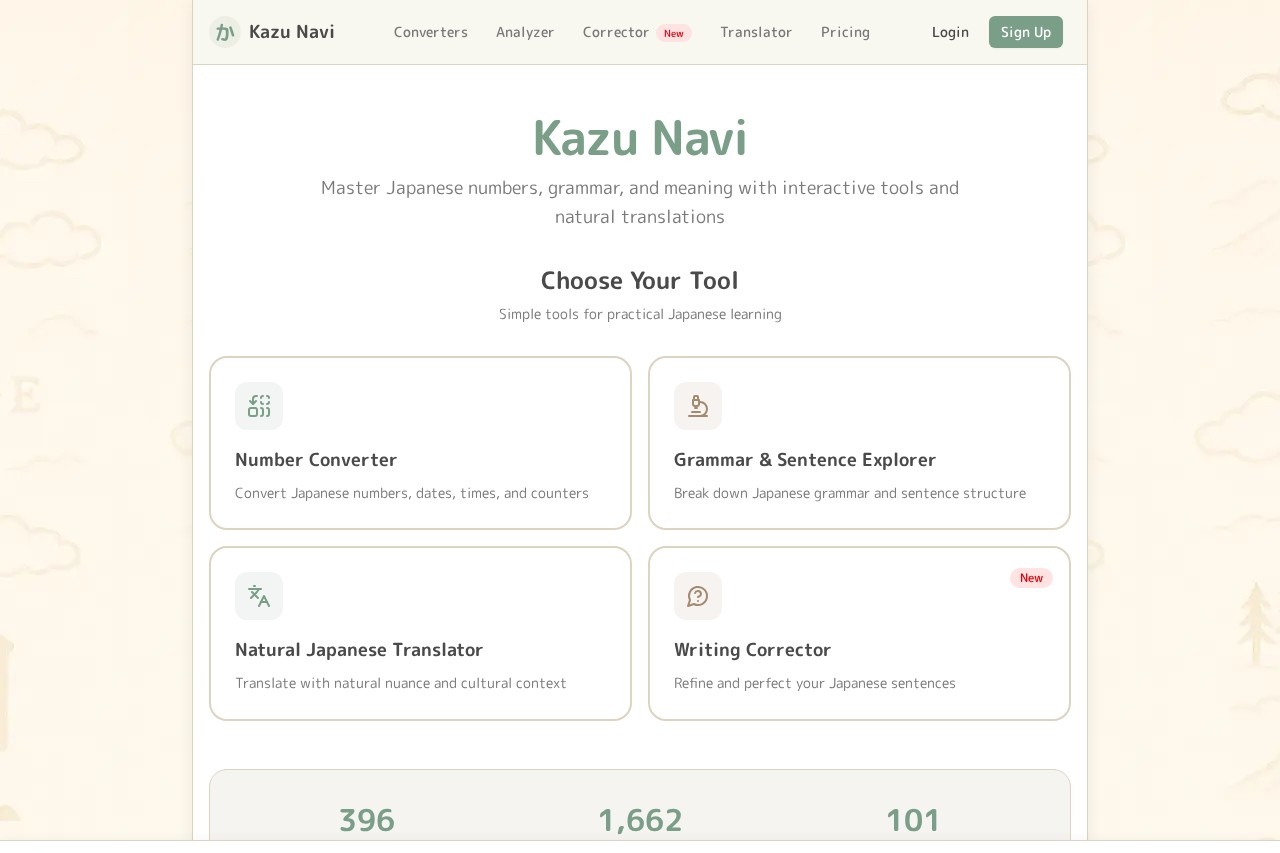The width and height of the screenshot is (1280, 853).
Task: Open the Grammar & Sentence Explorer card
Action: [x=859, y=443]
